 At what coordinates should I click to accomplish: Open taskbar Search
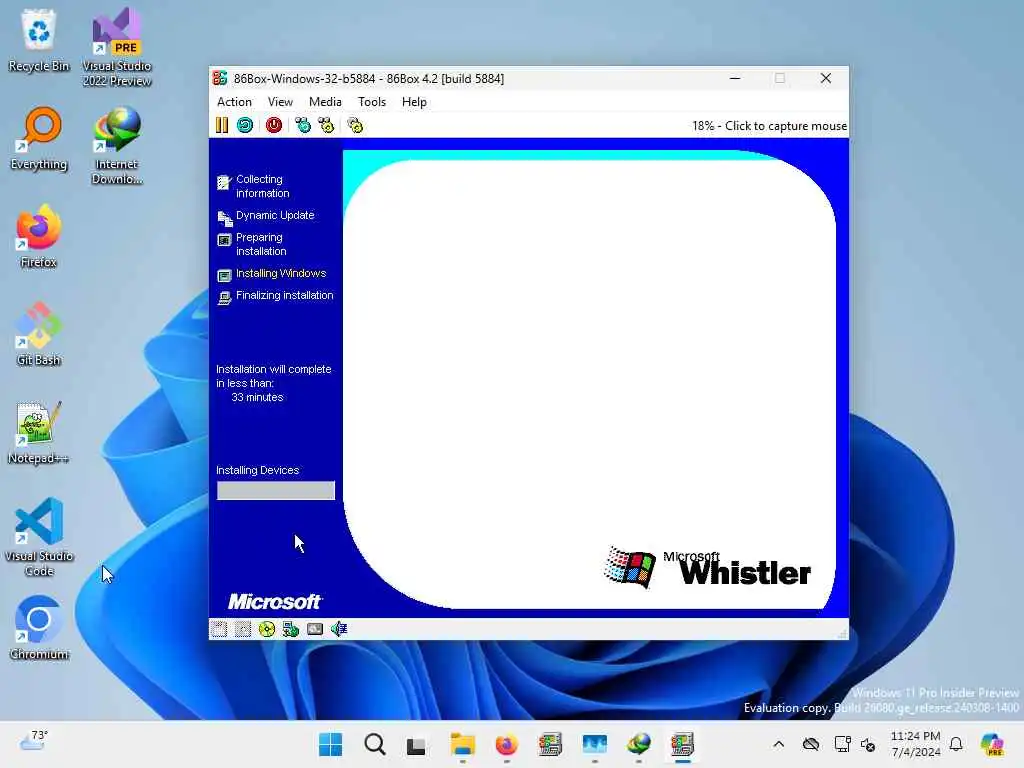[375, 744]
